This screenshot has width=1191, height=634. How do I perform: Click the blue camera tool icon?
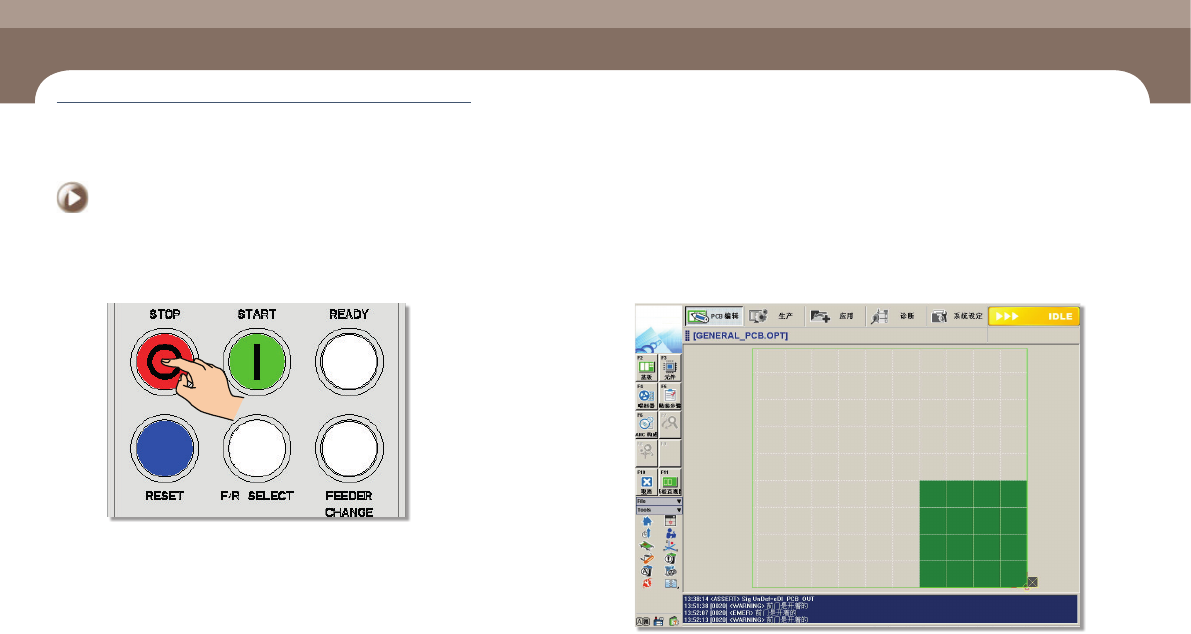[670, 571]
